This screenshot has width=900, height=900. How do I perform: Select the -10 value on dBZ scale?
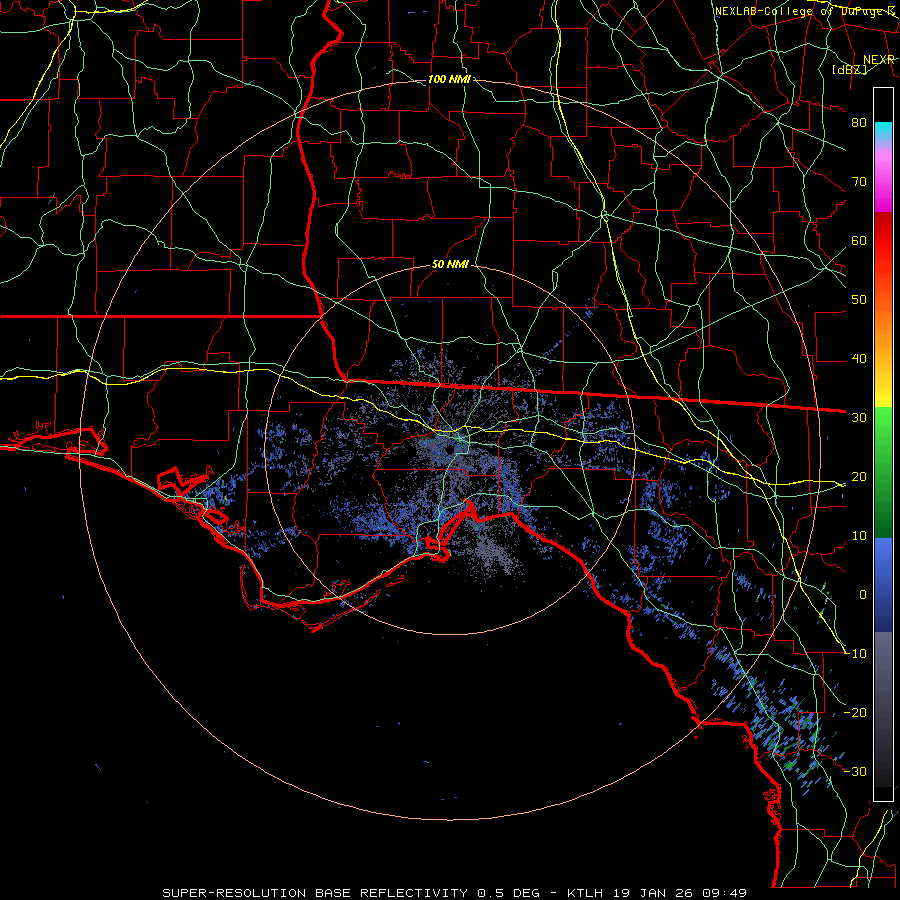pyautogui.click(x=855, y=654)
